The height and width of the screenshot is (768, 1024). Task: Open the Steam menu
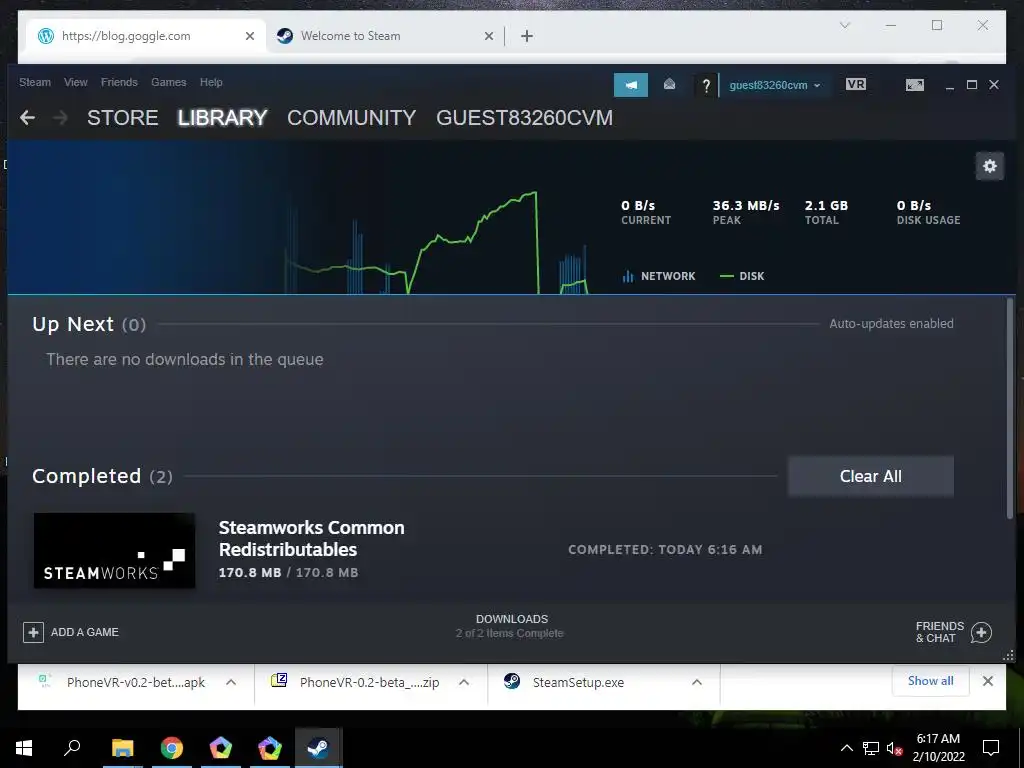coord(35,82)
